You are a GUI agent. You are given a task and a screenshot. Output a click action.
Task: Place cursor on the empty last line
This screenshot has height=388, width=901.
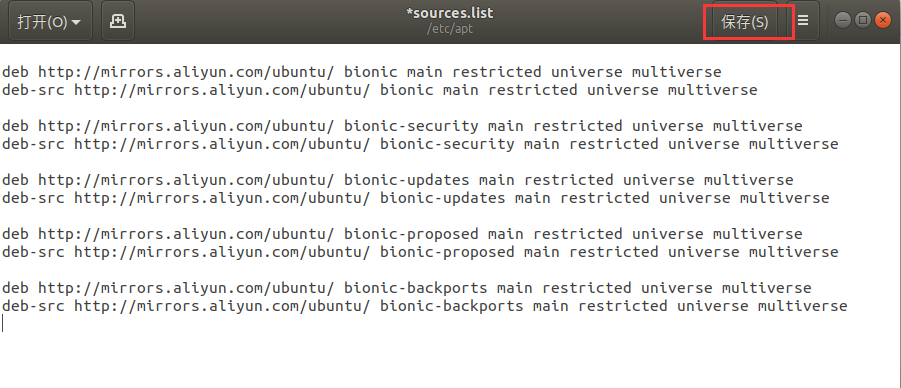[450, 324]
